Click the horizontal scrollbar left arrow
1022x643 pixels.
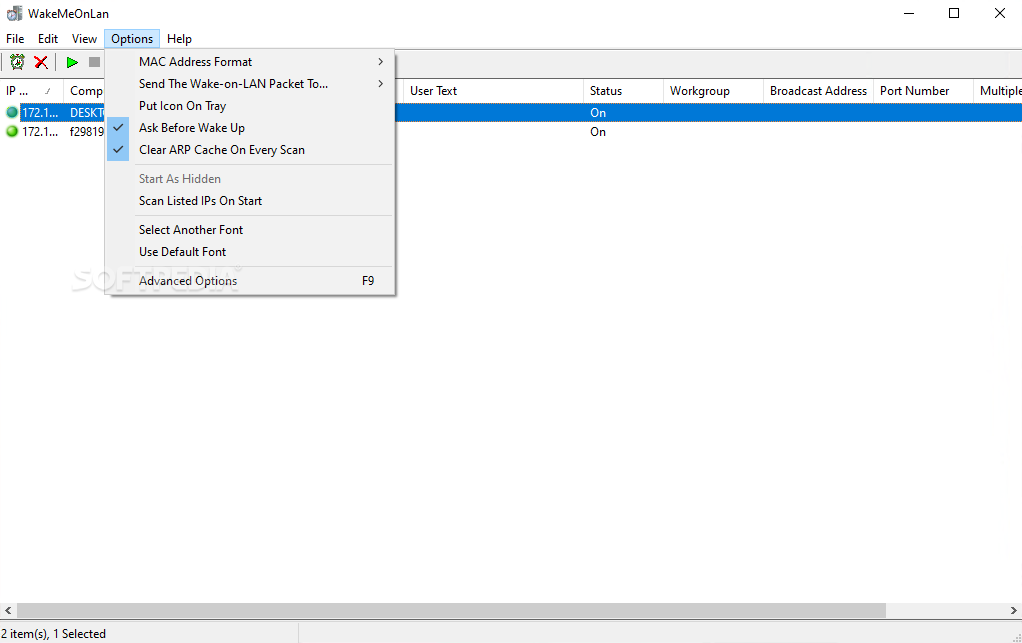pyautogui.click(x=8, y=610)
